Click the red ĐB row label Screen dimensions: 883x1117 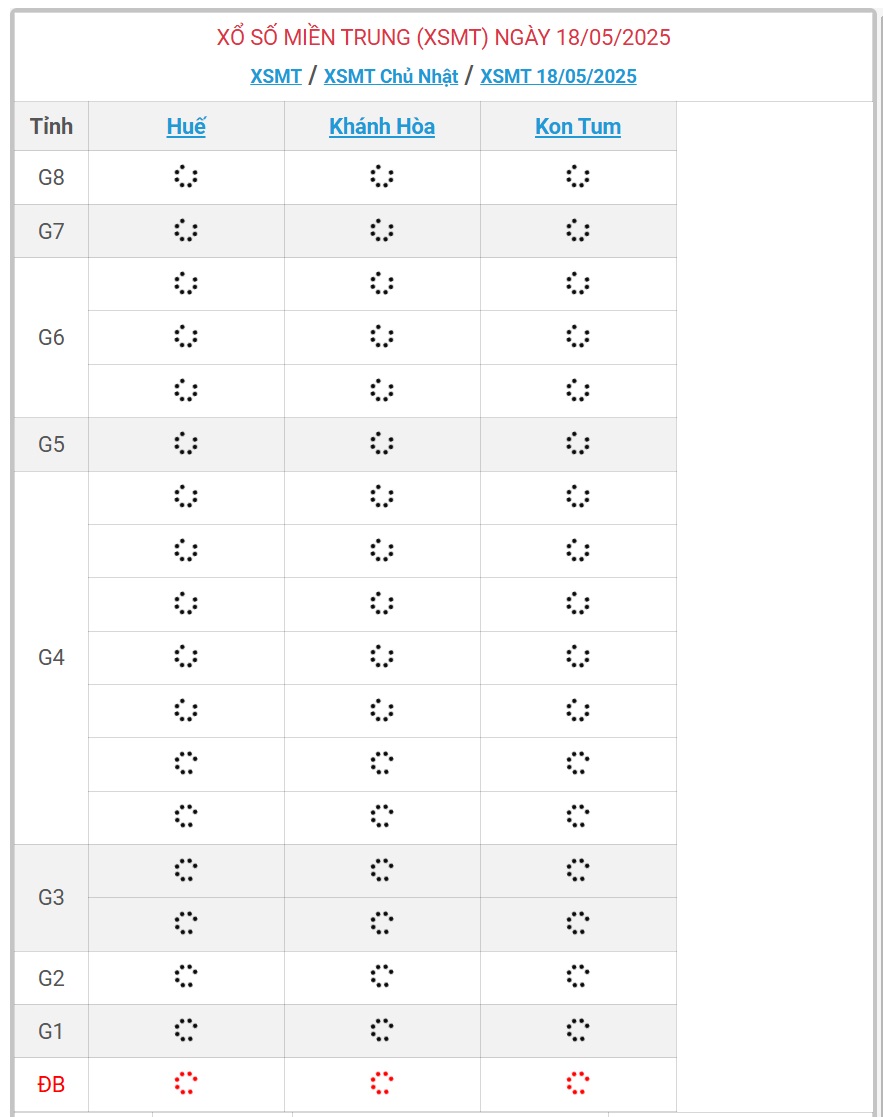[51, 1084]
